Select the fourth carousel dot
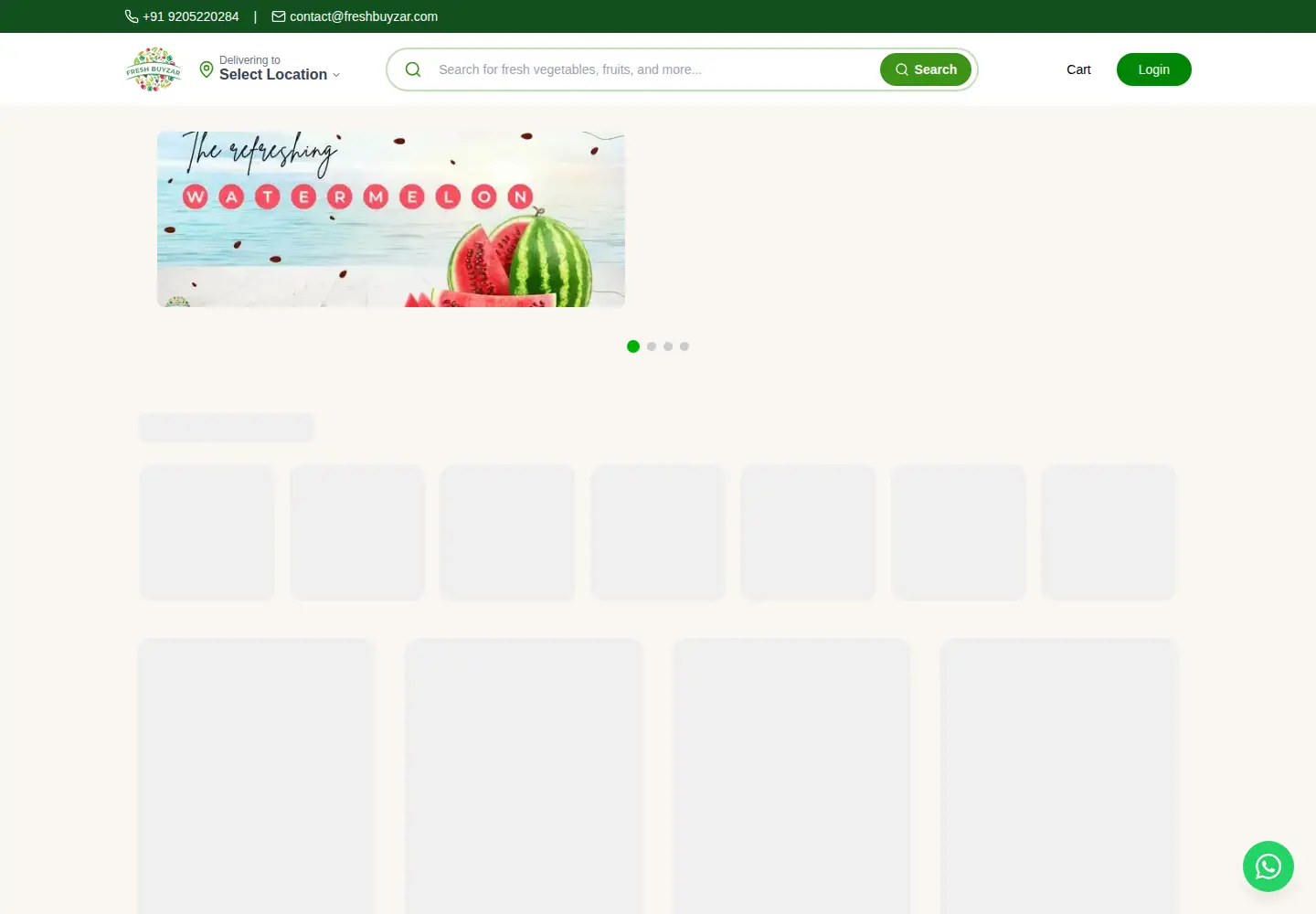The image size is (1316, 914). point(685,346)
